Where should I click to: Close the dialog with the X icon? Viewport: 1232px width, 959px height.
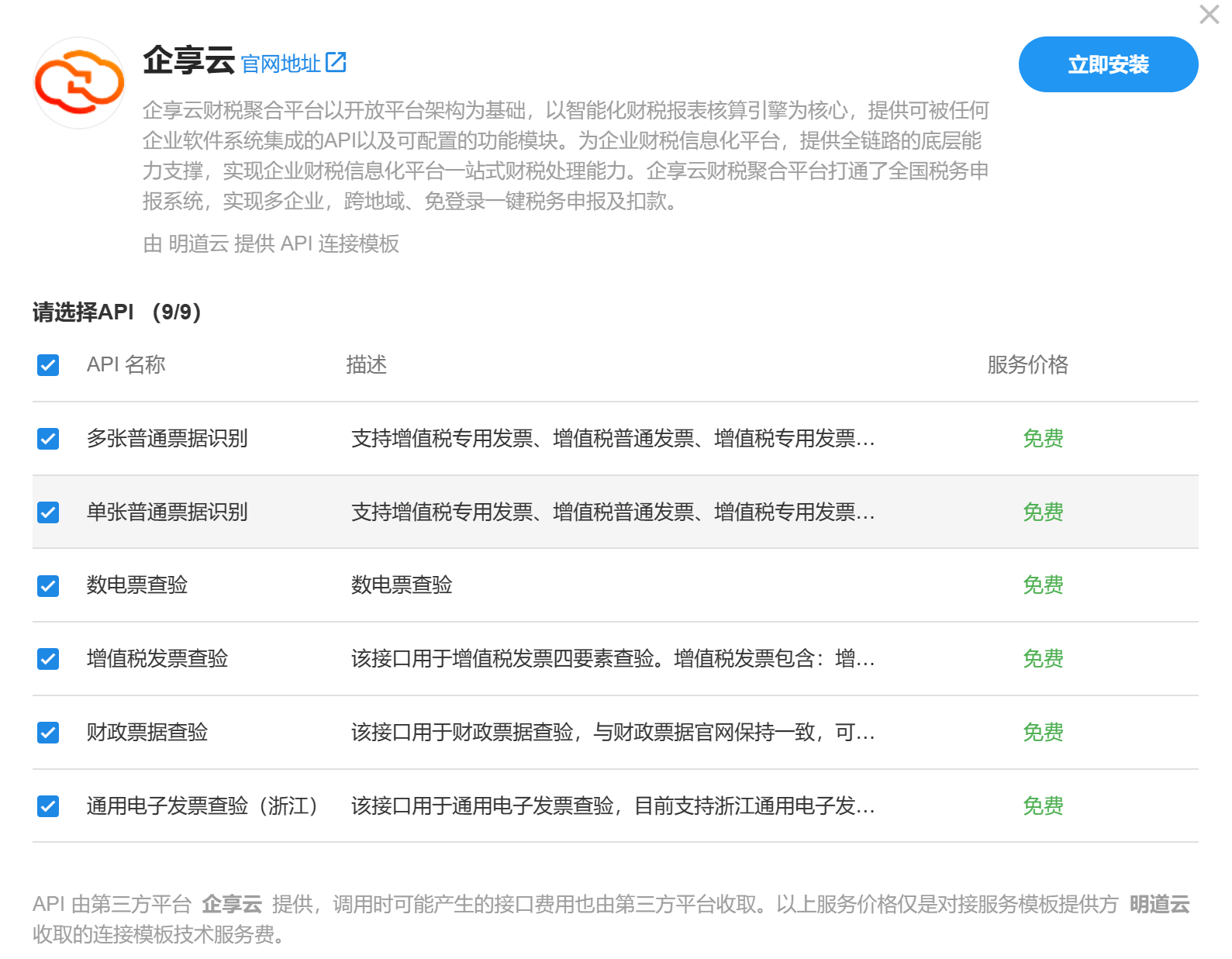pyautogui.click(x=1209, y=15)
